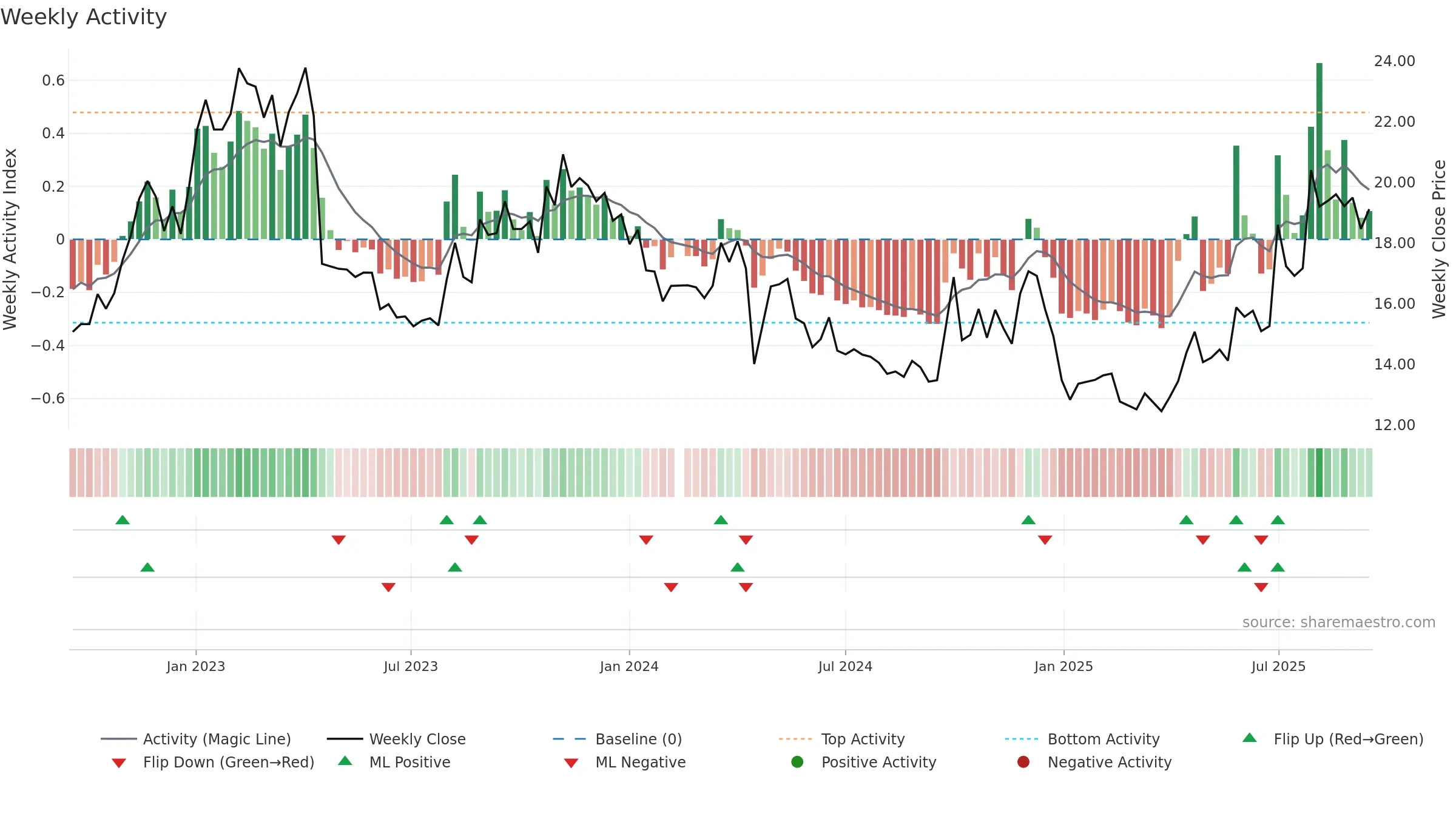Screen dimensions: 1456x819
Task: Toggle the Activity (Magic Line) legend entry
Action: click(x=196, y=739)
